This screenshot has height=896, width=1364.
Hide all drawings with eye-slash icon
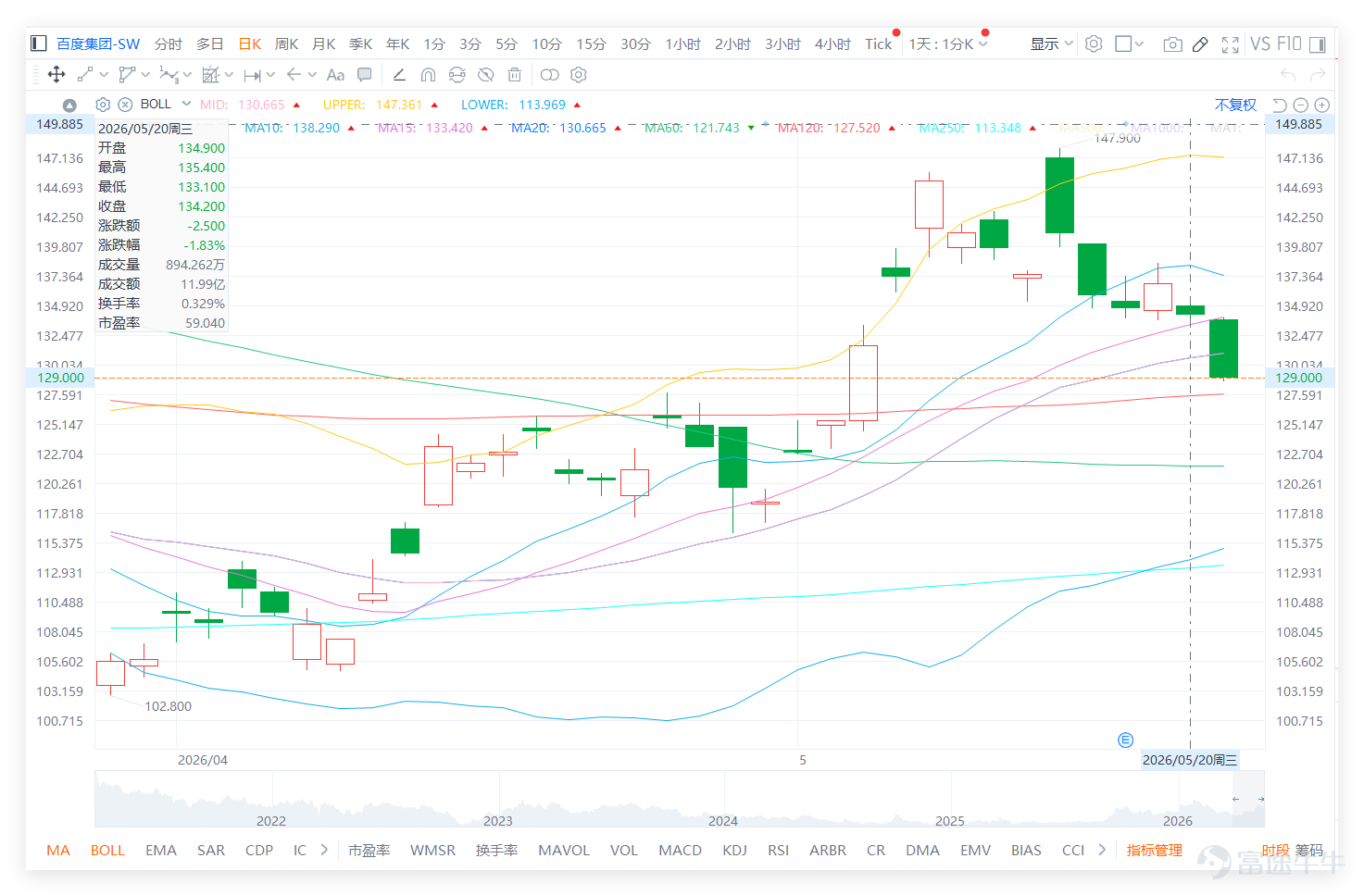(485, 75)
